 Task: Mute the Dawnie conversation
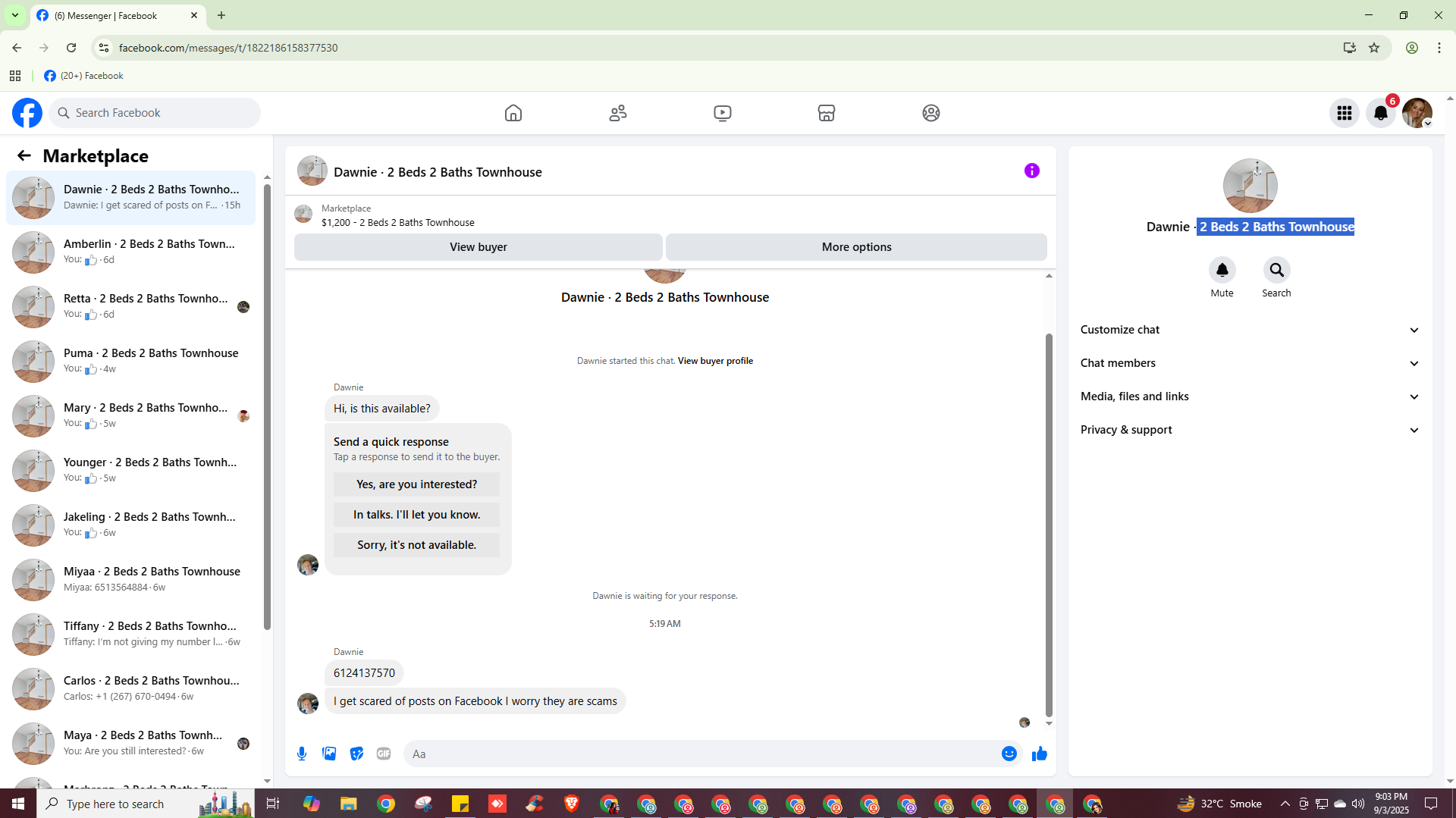click(x=1222, y=270)
